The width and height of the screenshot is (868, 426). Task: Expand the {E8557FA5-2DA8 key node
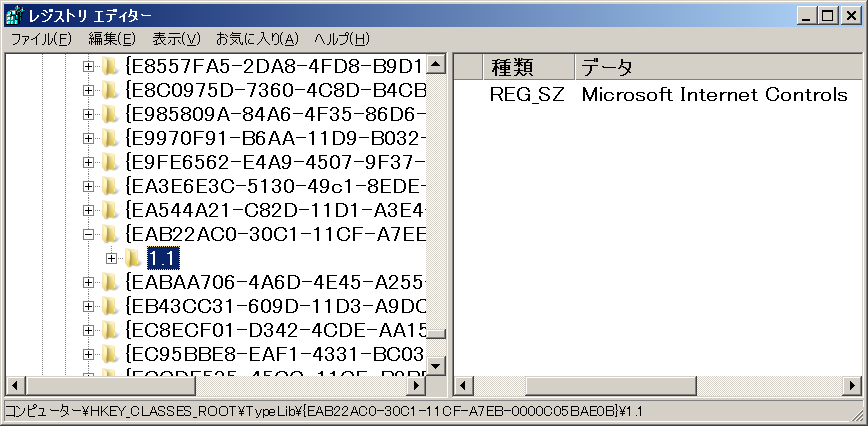[88, 67]
